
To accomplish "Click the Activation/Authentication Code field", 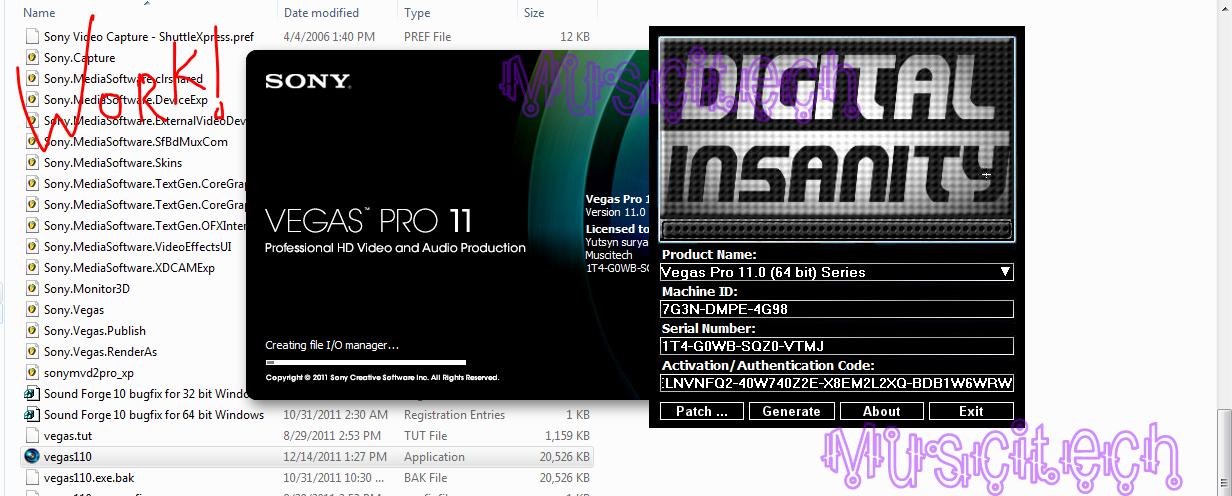I will (x=836, y=383).
